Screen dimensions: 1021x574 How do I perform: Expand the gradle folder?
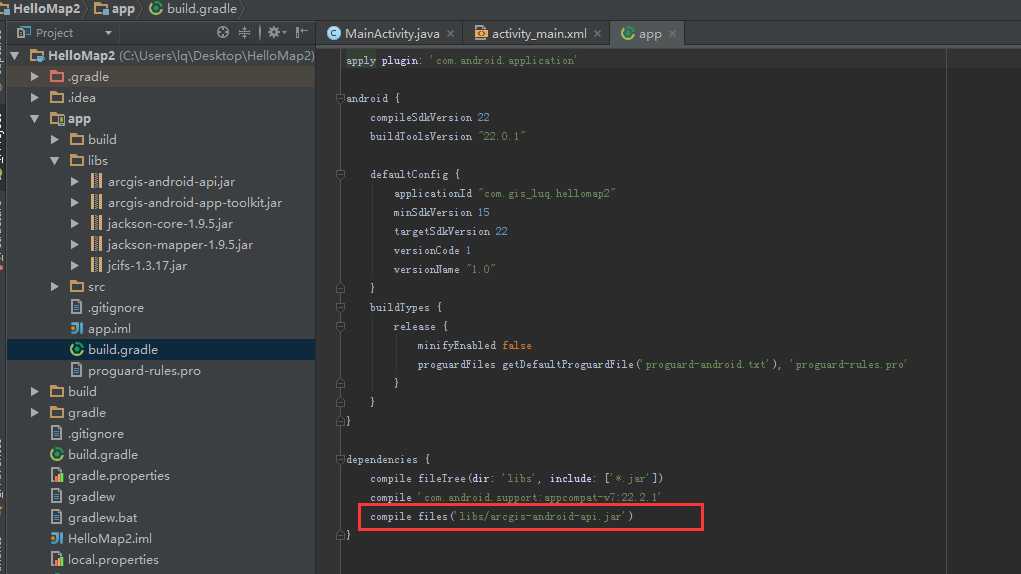(35, 413)
